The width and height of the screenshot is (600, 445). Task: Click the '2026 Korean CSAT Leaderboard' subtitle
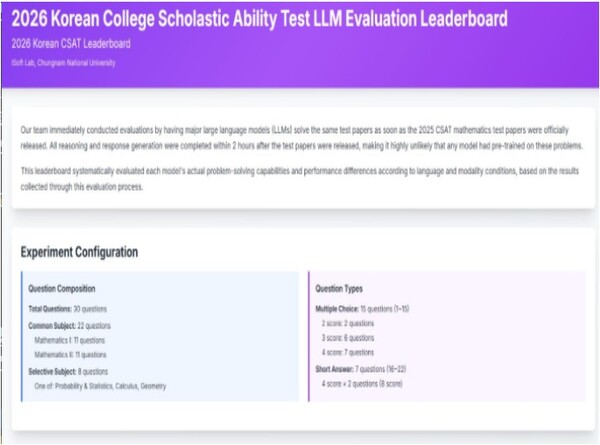point(70,44)
